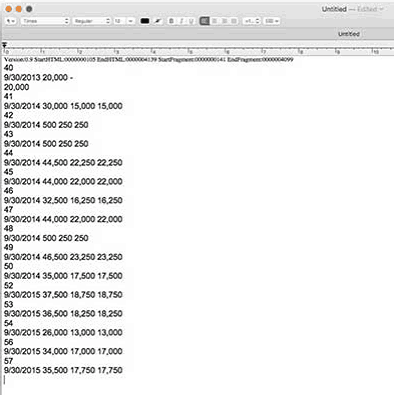Select the Untitled document tab
The width and height of the screenshot is (394, 395).
click(x=349, y=34)
